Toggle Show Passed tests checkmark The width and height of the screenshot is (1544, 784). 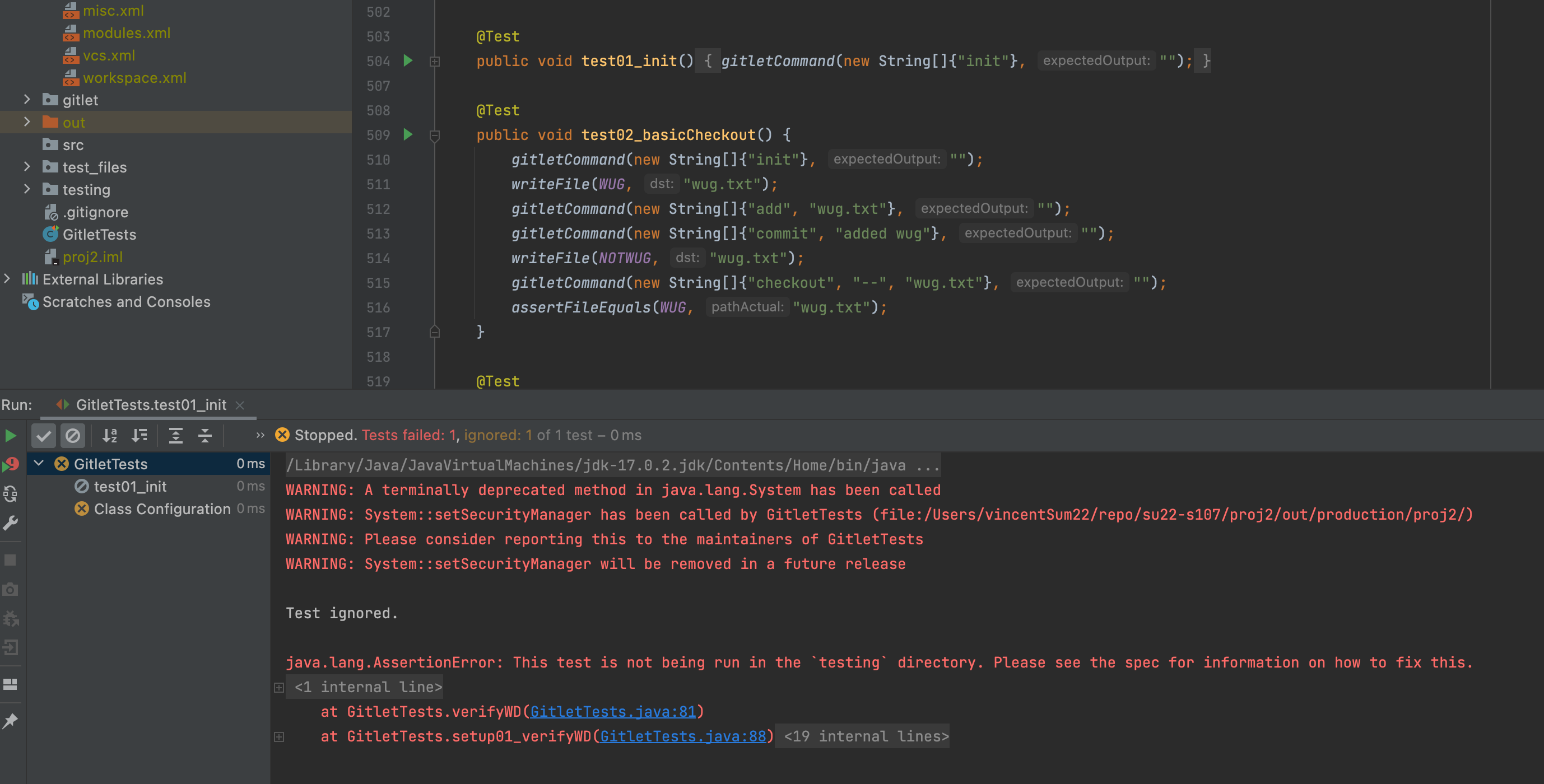pyautogui.click(x=43, y=436)
